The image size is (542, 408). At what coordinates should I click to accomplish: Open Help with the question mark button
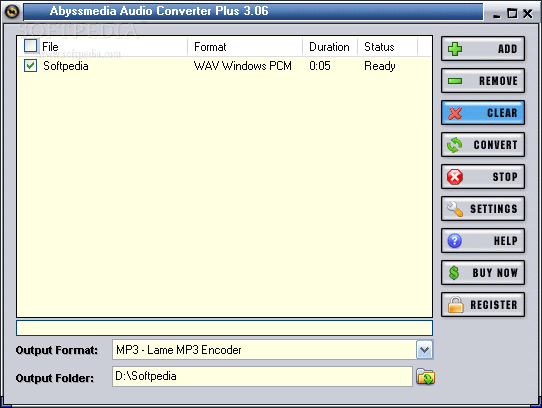point(483,241)
